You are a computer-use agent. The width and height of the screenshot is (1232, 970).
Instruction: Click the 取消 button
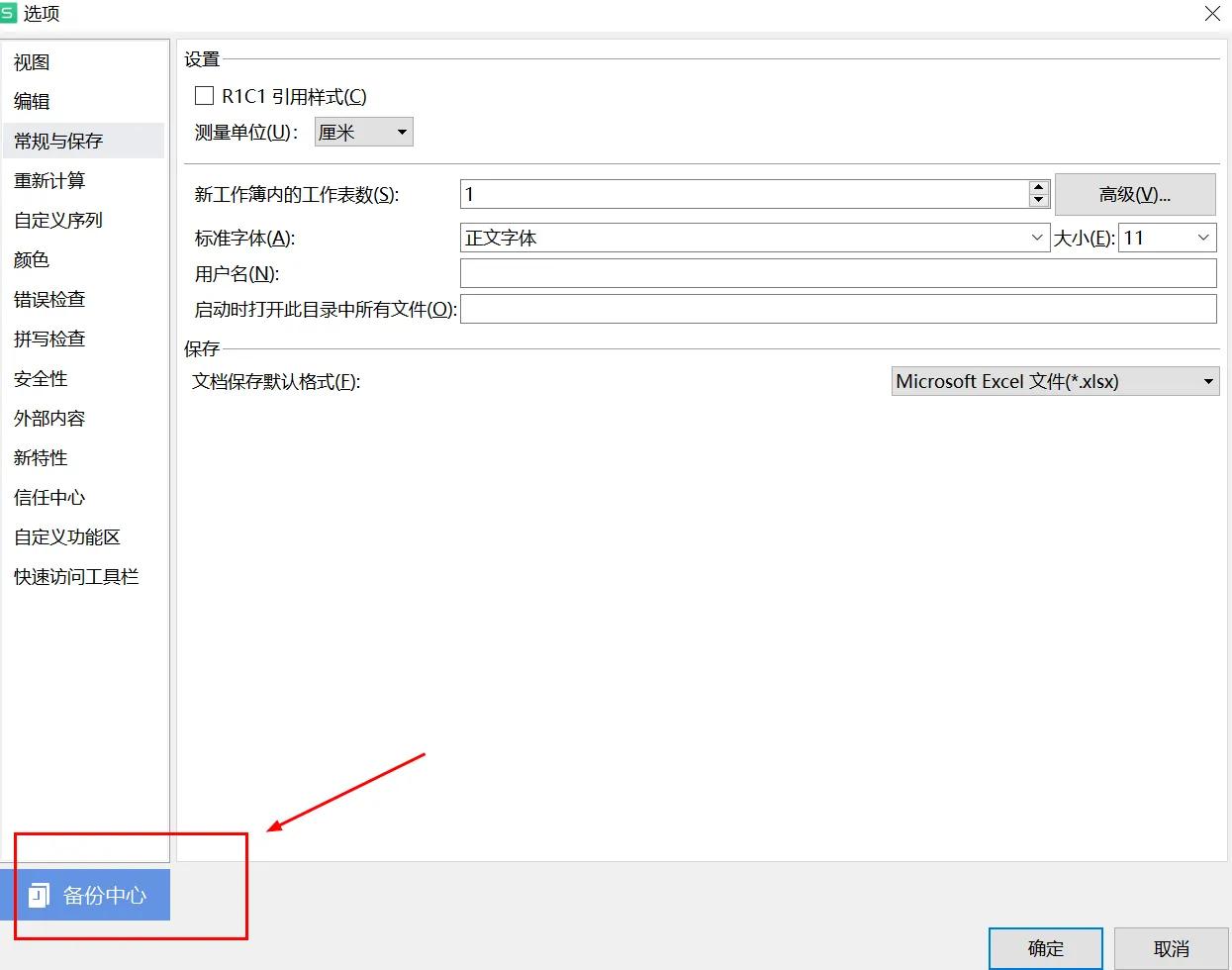(x=1172, y=948)
